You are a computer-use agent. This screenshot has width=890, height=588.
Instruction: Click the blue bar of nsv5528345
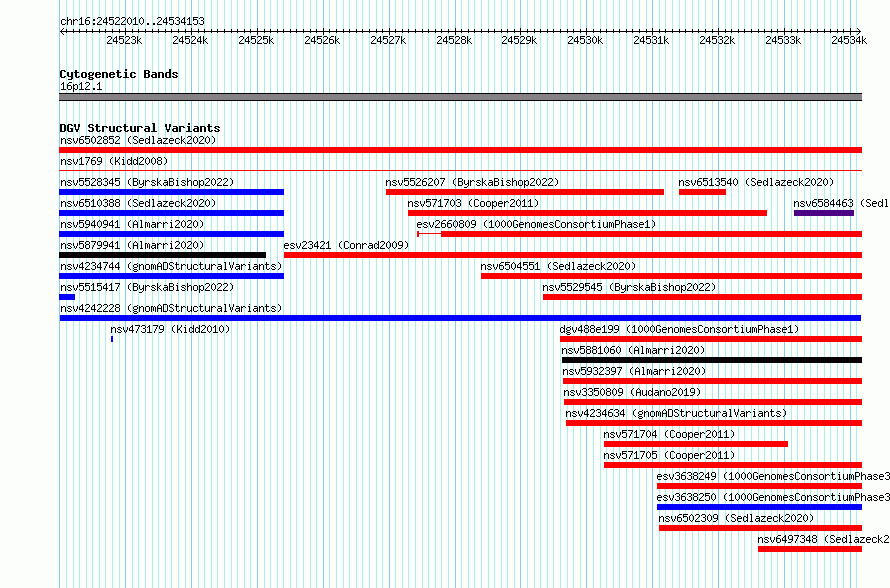(x=171, y=192)
